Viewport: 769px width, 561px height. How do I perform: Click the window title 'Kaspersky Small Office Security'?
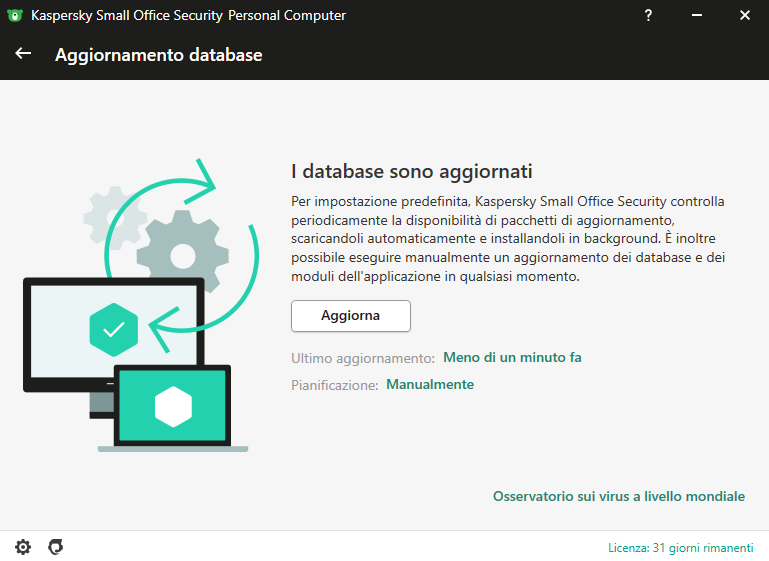(188, 15)
